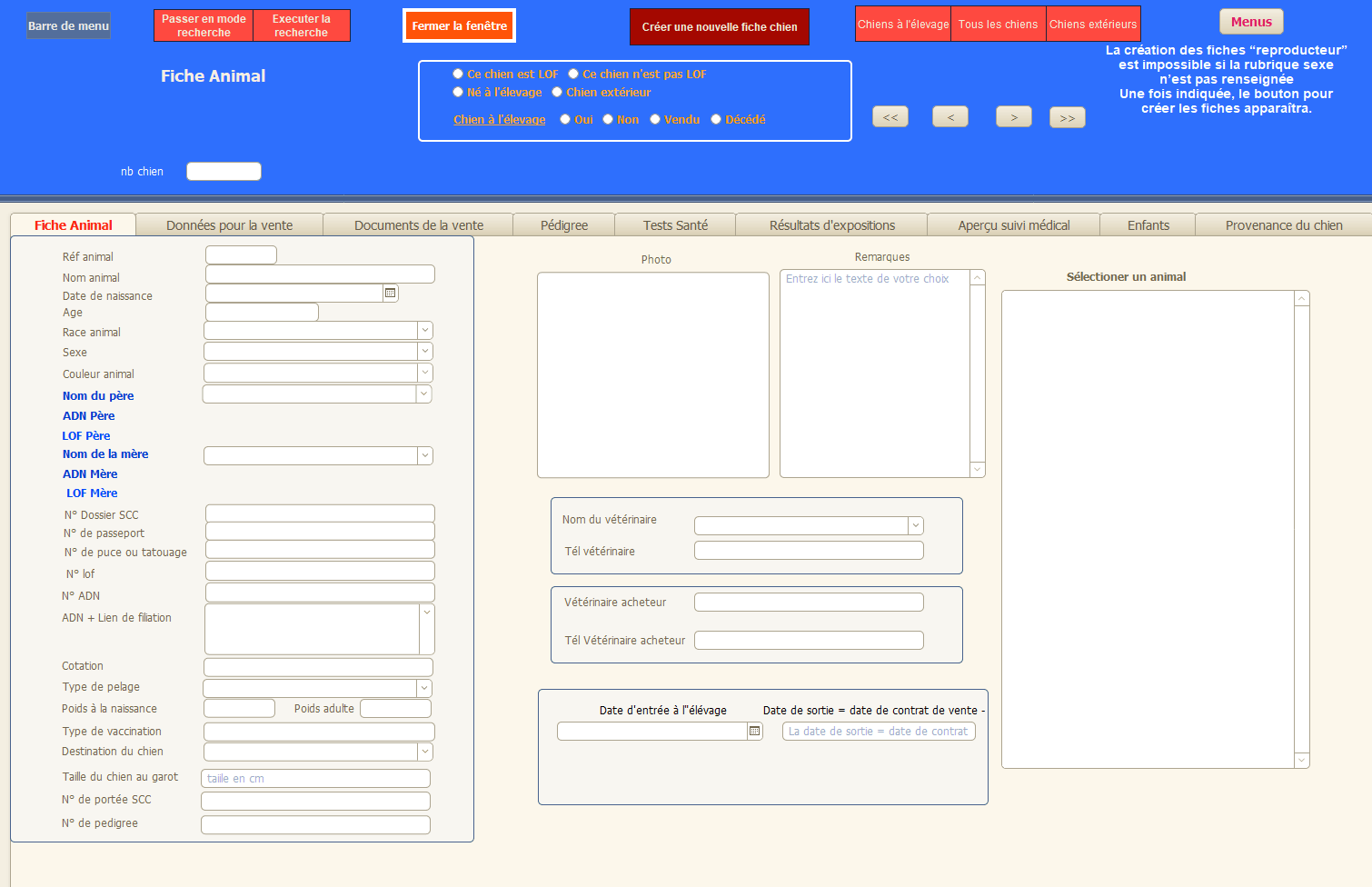Click 'Créer une nouvelle fiche chien' button
The height and width of the screenshot is (887, 1372).
(719, 26)
